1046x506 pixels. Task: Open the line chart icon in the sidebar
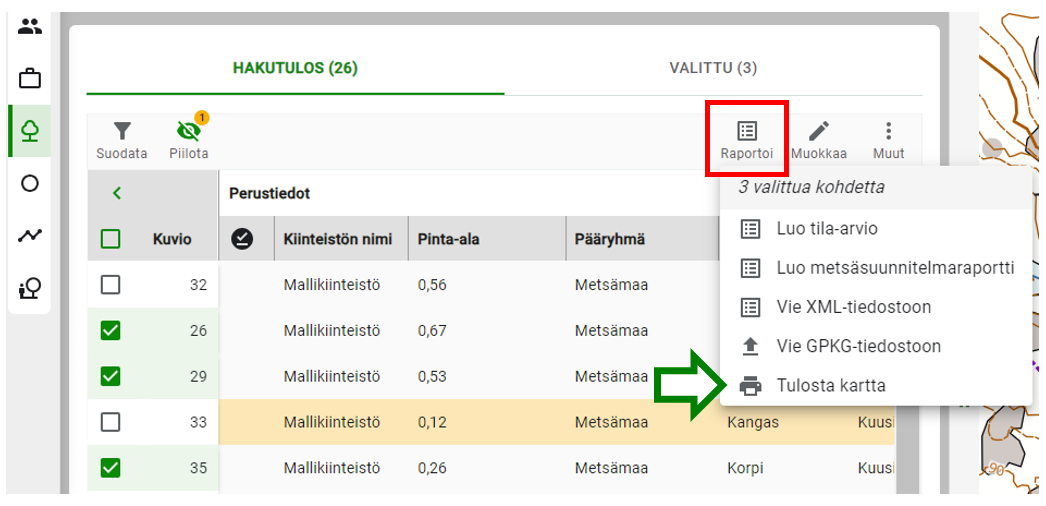point(29,235)
